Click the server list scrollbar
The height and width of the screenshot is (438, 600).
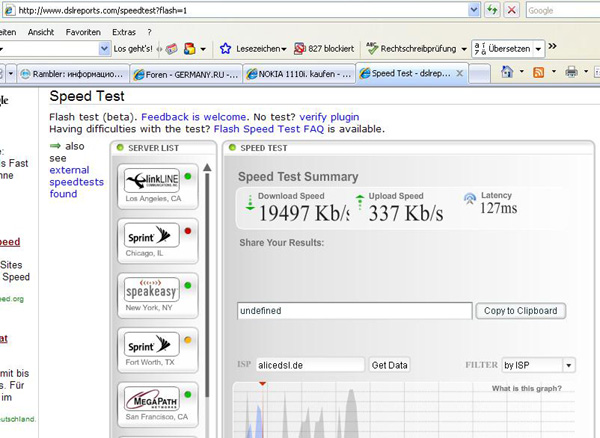(208, 300)
